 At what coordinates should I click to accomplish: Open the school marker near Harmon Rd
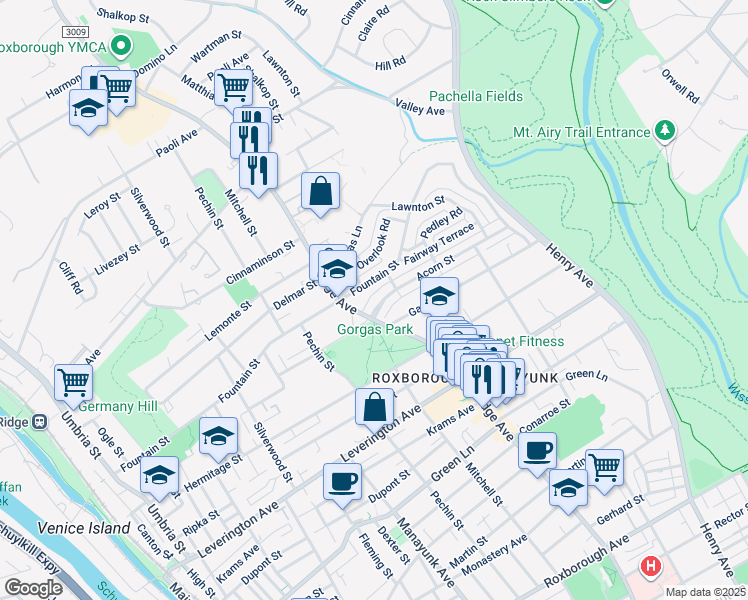click(x=88, y=108)
